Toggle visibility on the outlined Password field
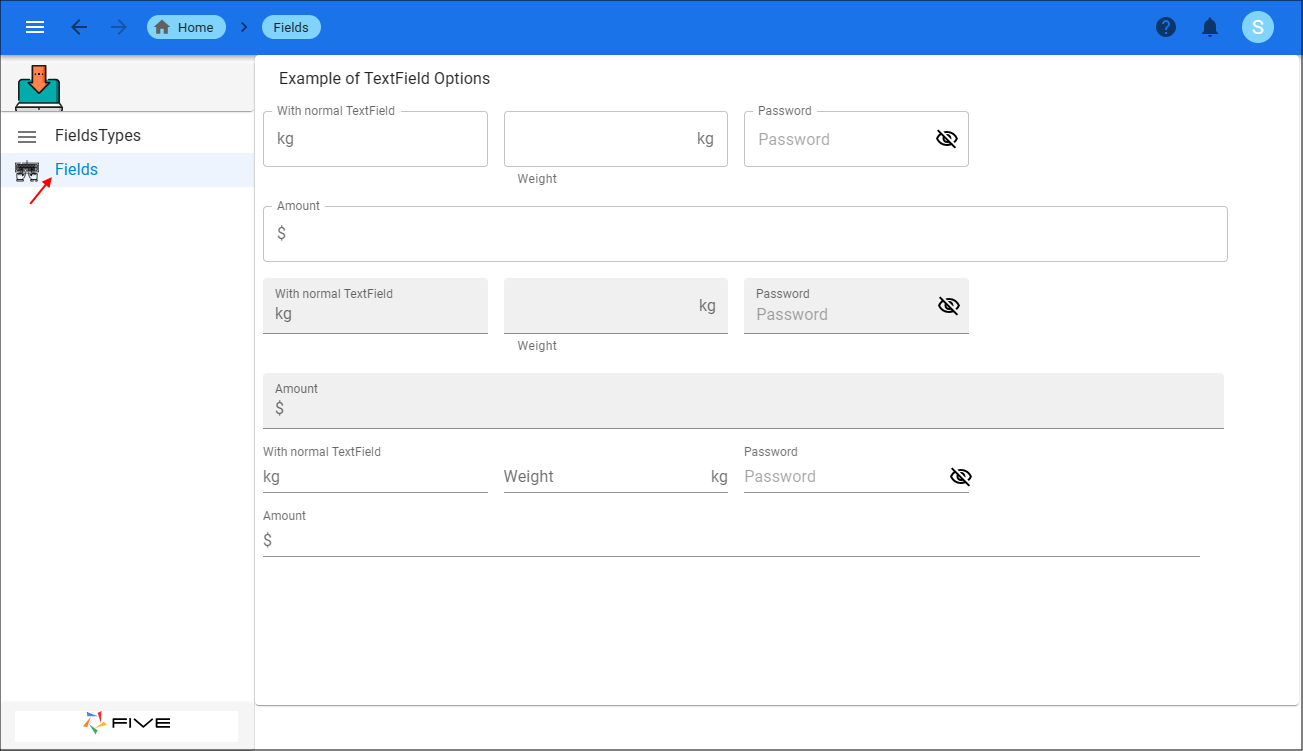This screenshot has height=751, width=1303. tap(947, 138)
